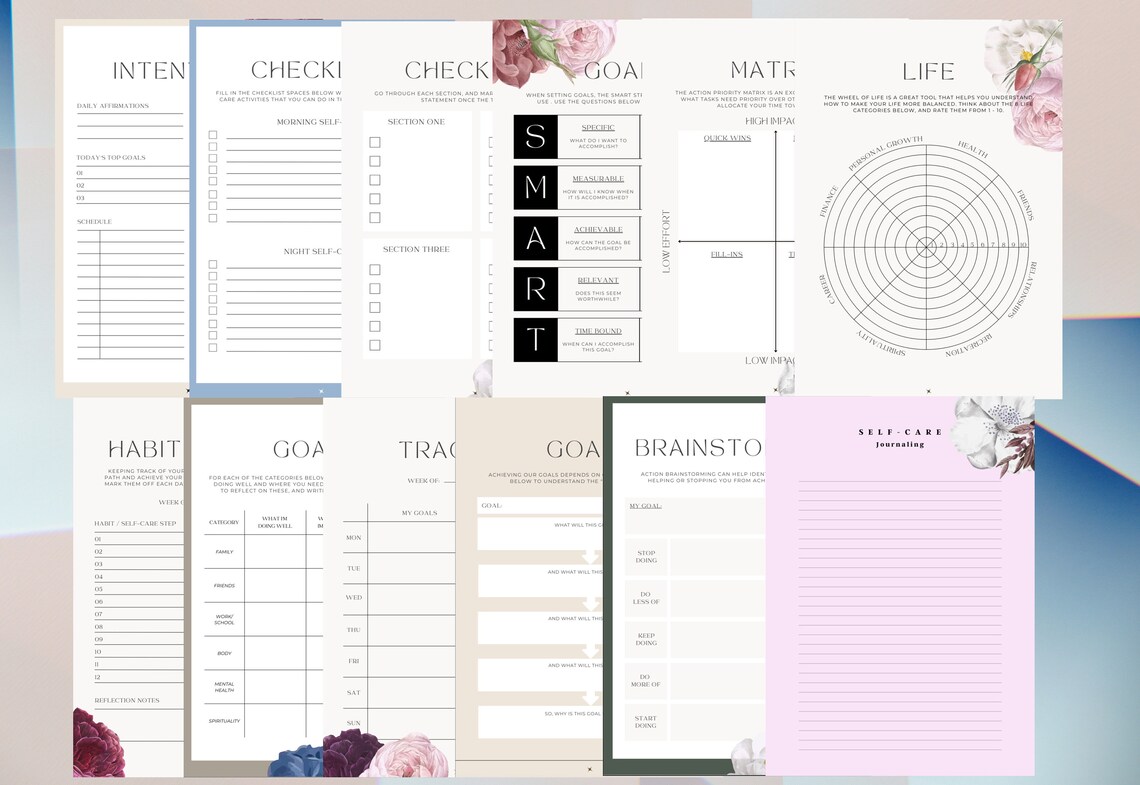
Task: Click rating number 5 on the Wheel of Life scale
Action: pyautogui.click(x=972, y=244)
